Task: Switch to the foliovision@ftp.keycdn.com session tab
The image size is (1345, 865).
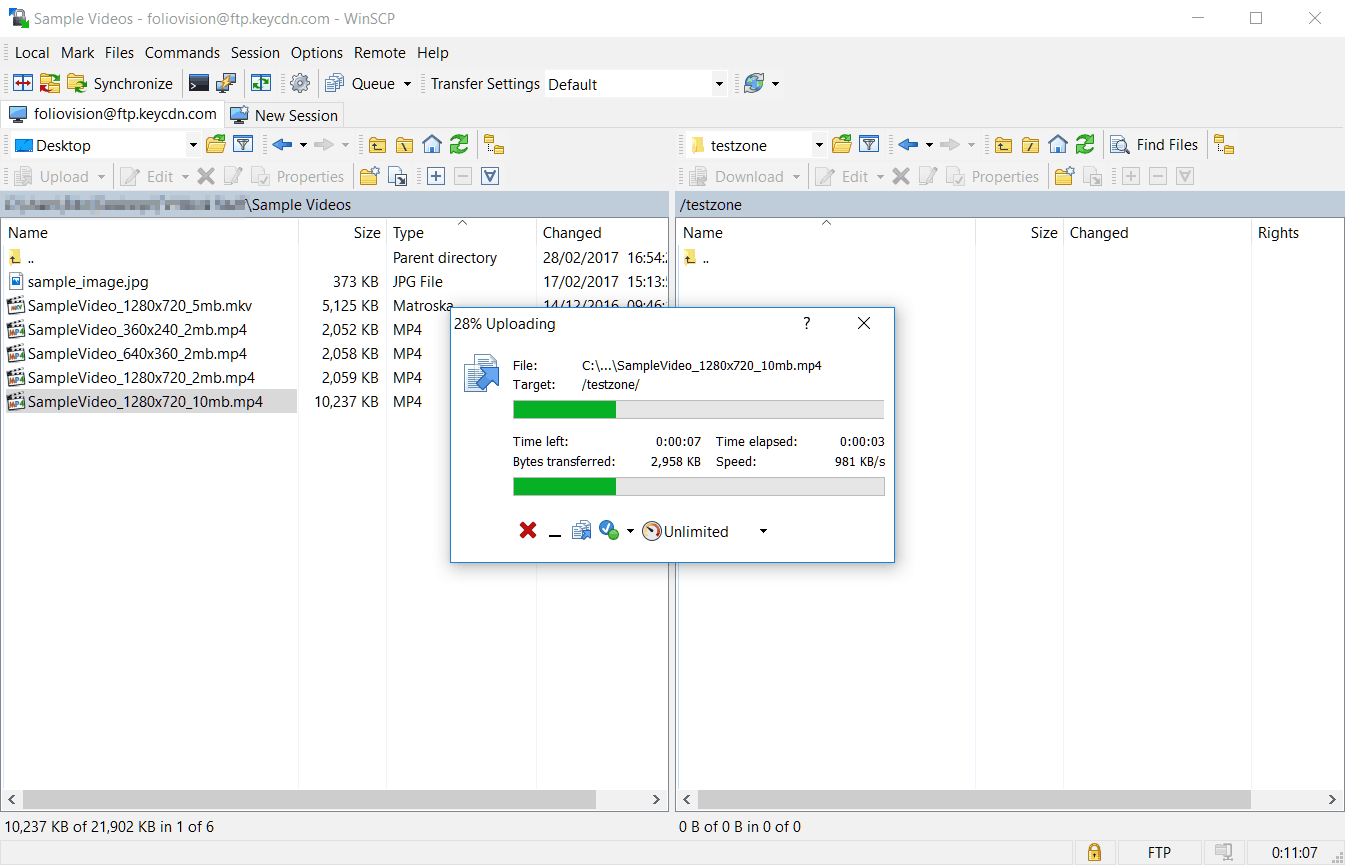Action: [x=113, y=114]
